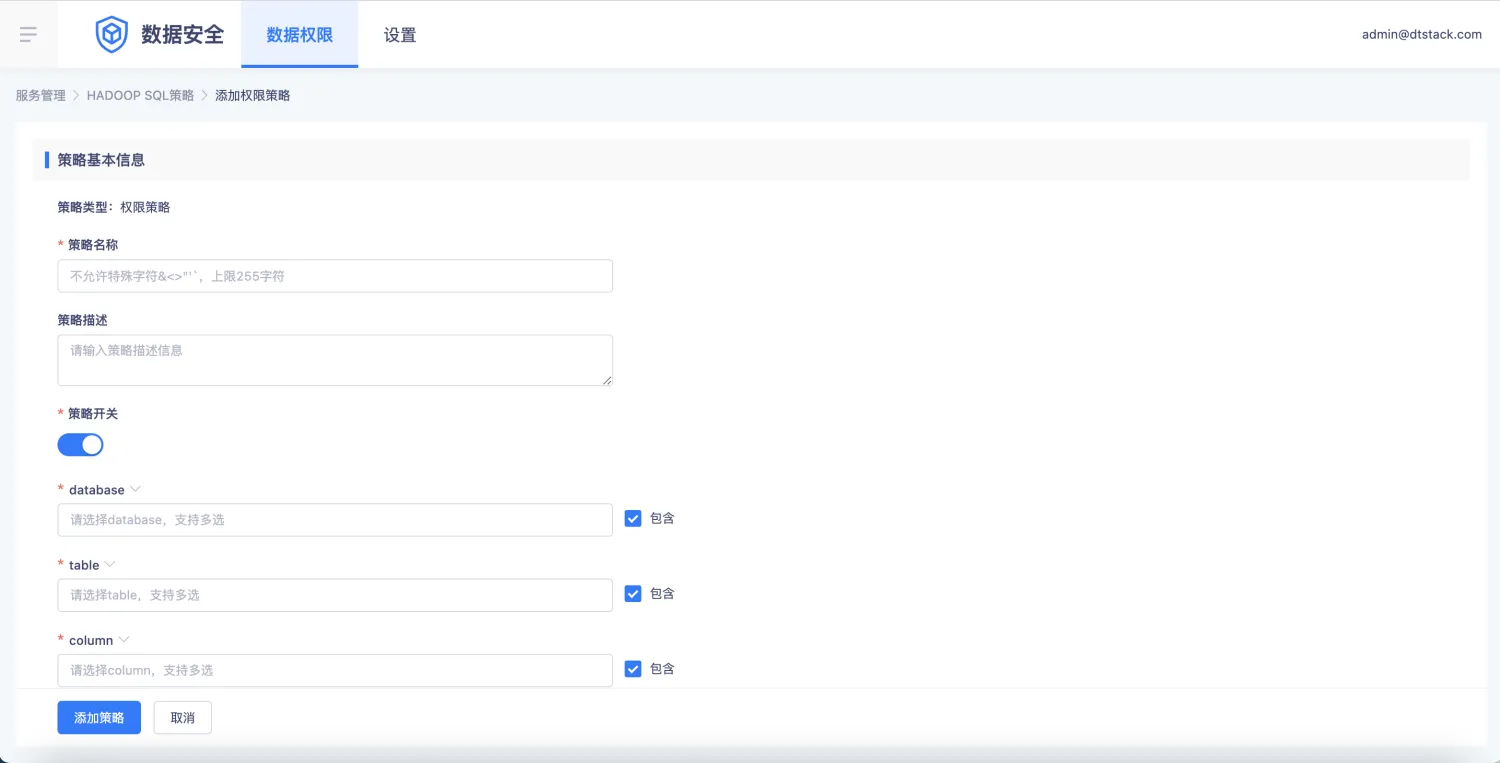
Task: Expand the table label dropdown arrow
Action: pyautogui.click(x=111, y=565)
